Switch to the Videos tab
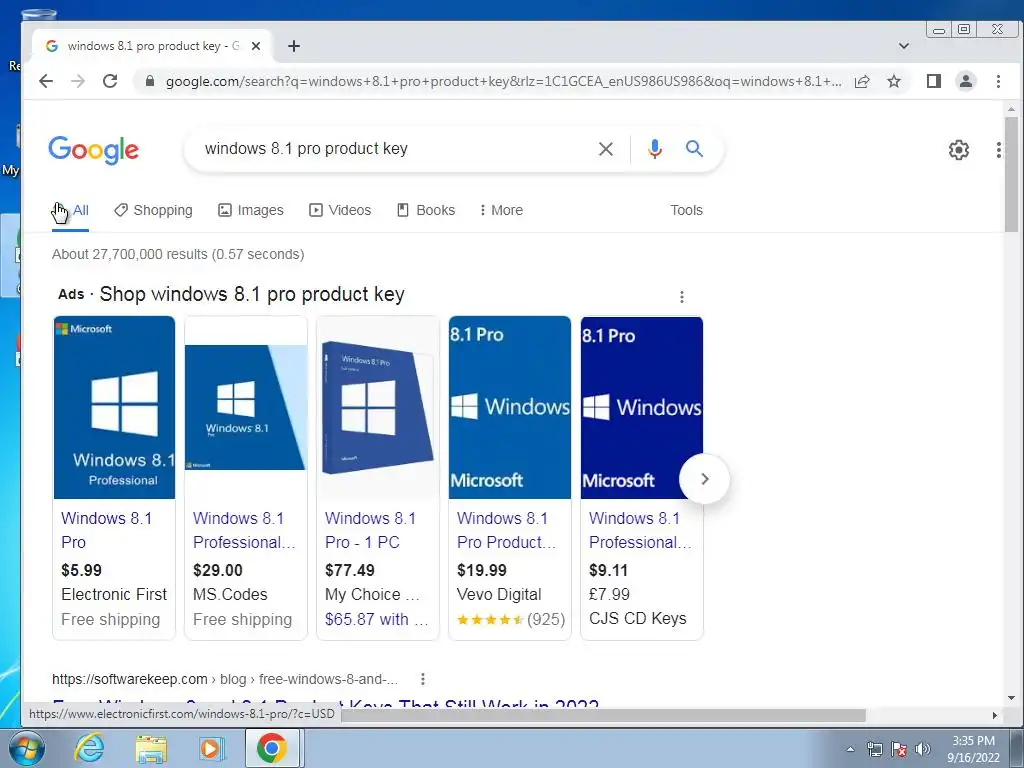The image size is (1024, 768). pyautogui.click(x=340, y=210)
